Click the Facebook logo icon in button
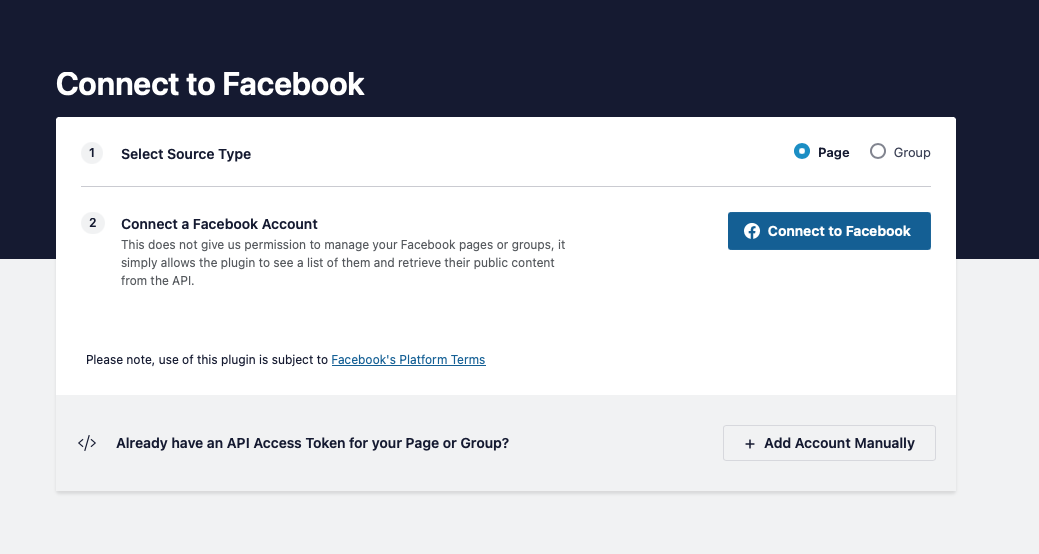Screen dimensions: 1039x554 click(x=751, y=231)
